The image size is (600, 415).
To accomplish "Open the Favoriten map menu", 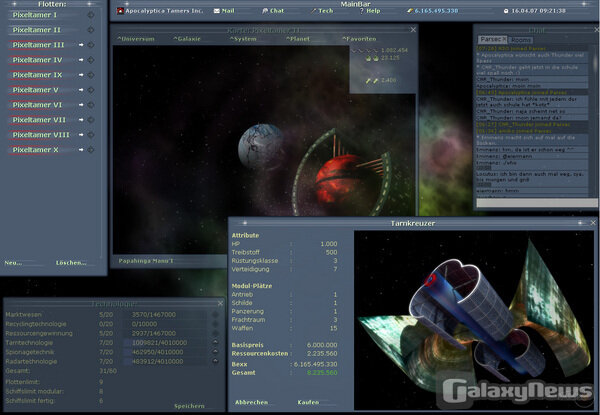I will [359, 39].
